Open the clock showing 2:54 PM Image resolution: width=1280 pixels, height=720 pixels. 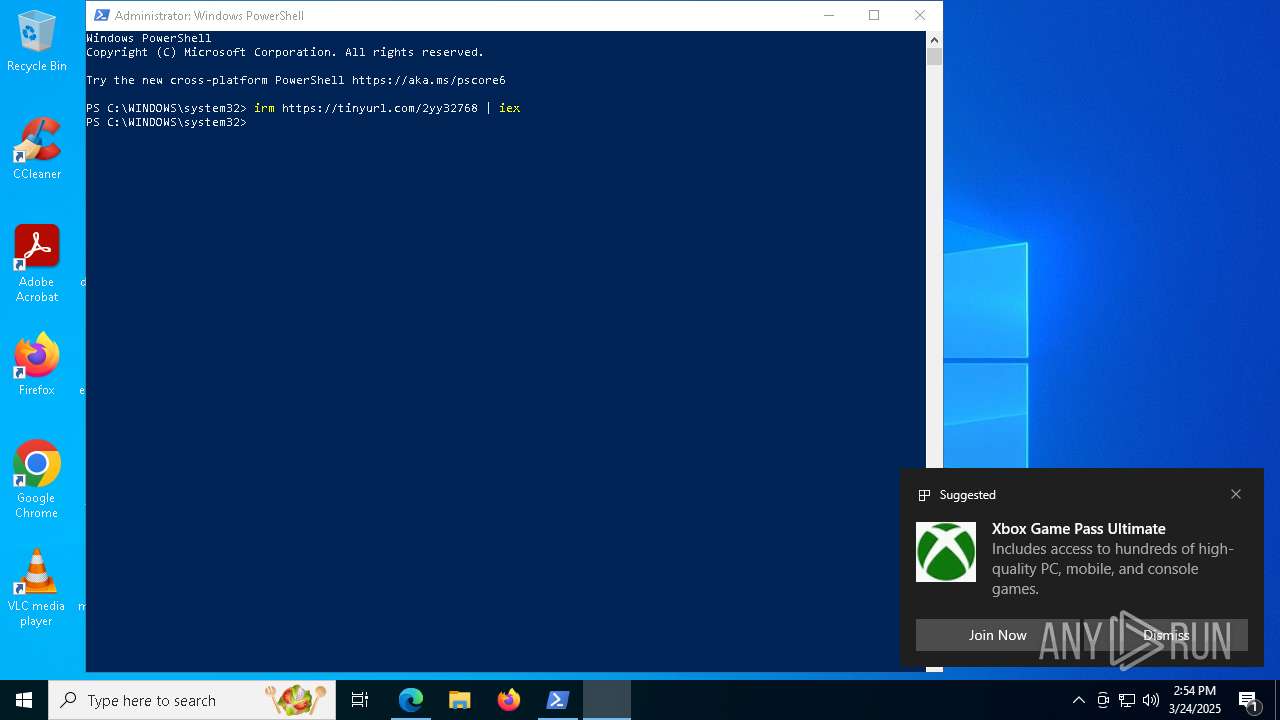(1195, 700)
